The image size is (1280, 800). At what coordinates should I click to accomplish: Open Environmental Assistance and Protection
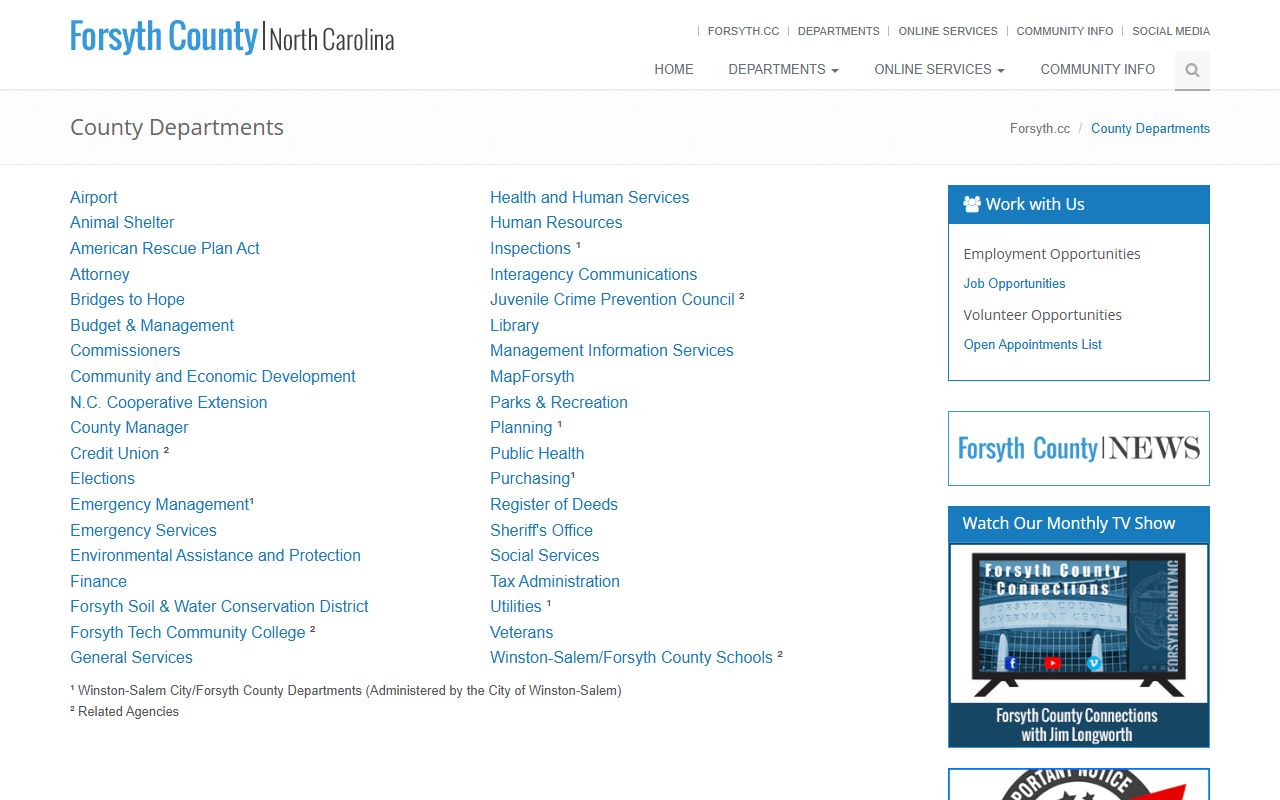215,555
